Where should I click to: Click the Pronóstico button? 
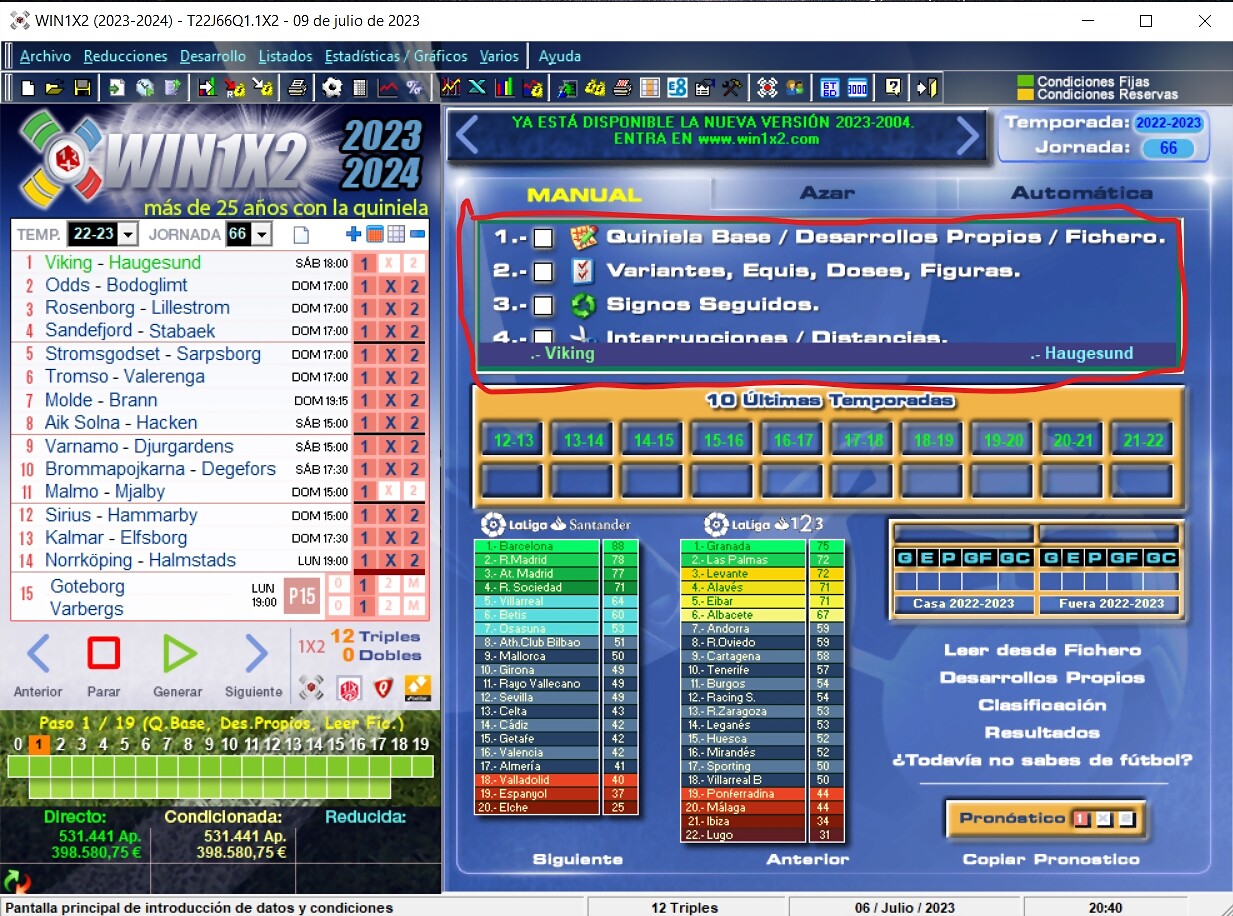[1046, 819]
